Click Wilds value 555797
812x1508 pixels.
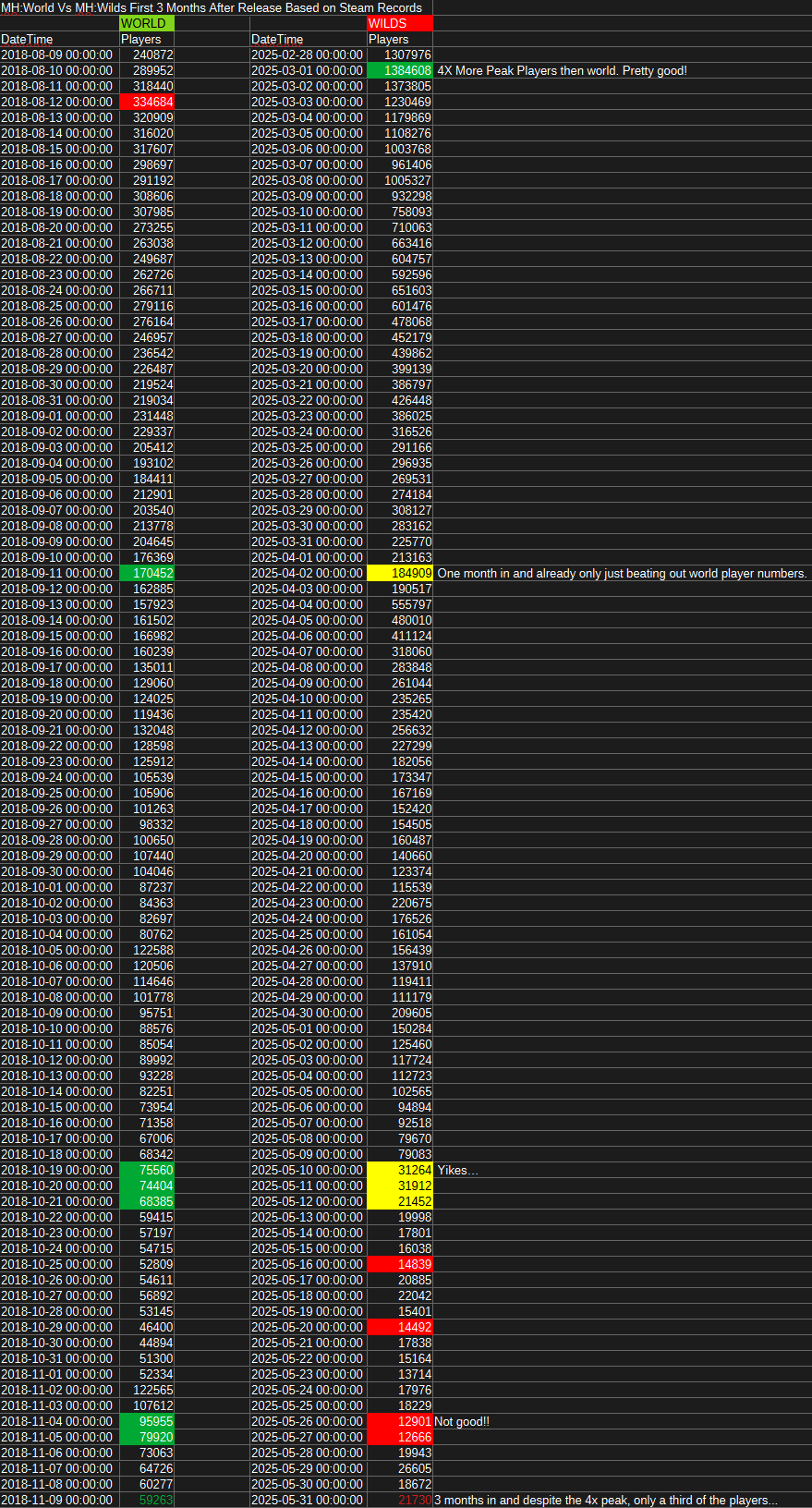tap(400, 604)
